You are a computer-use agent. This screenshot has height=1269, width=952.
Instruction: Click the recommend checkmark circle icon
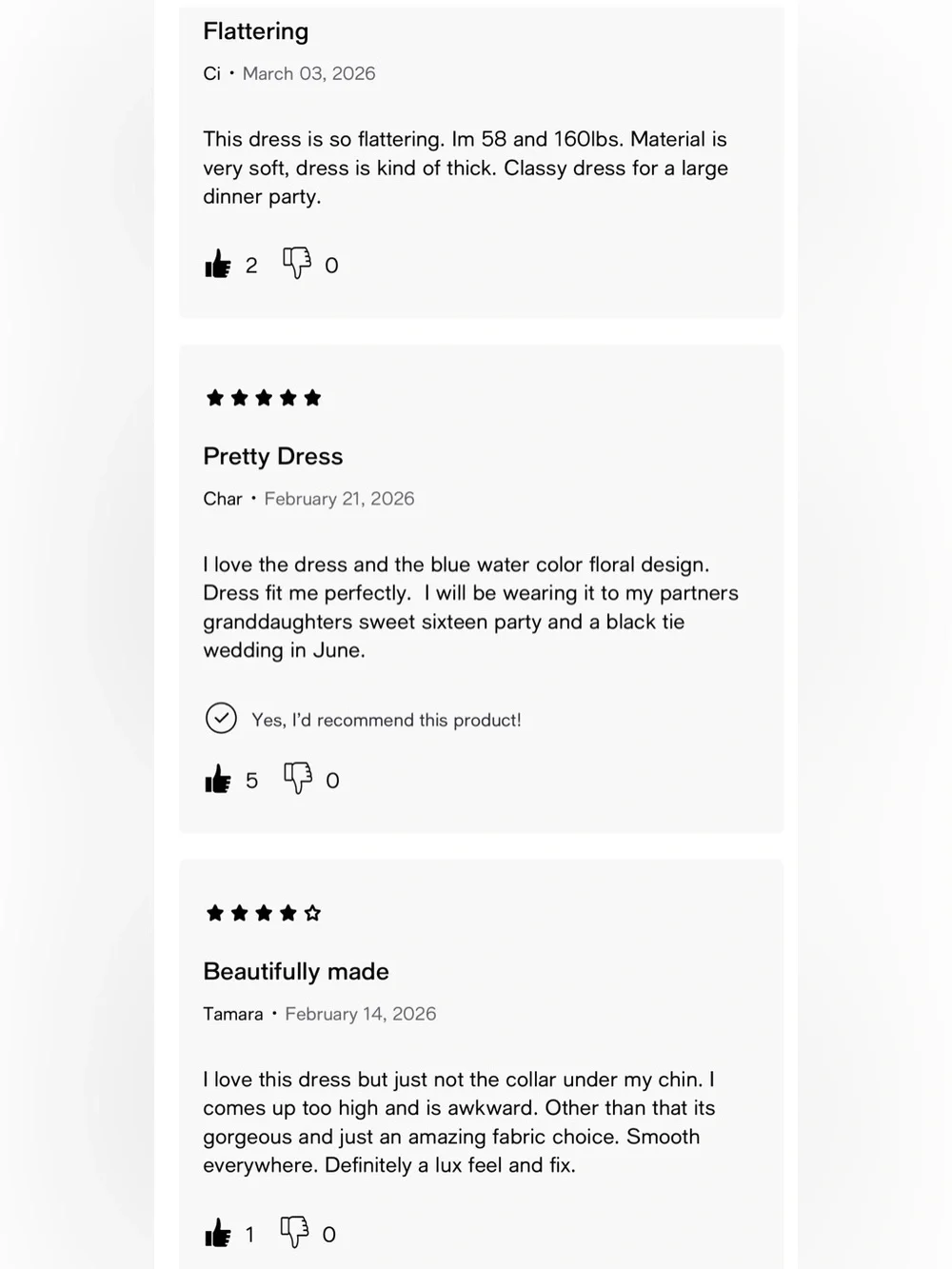click(221, 718)
